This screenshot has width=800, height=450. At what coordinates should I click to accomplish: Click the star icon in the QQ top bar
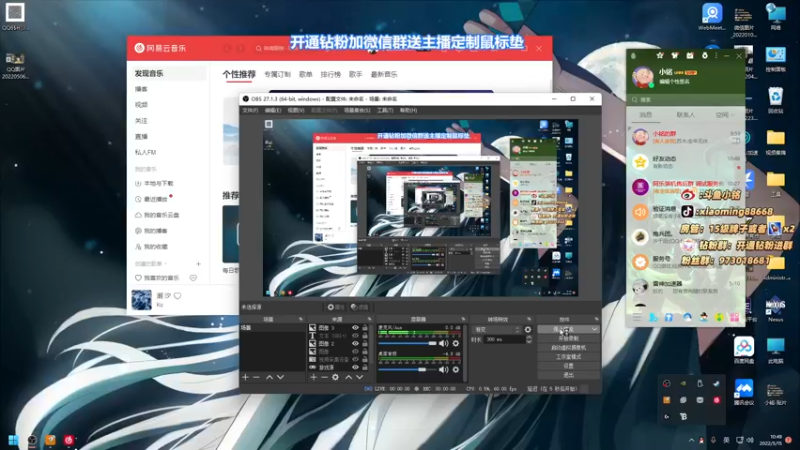660,55
